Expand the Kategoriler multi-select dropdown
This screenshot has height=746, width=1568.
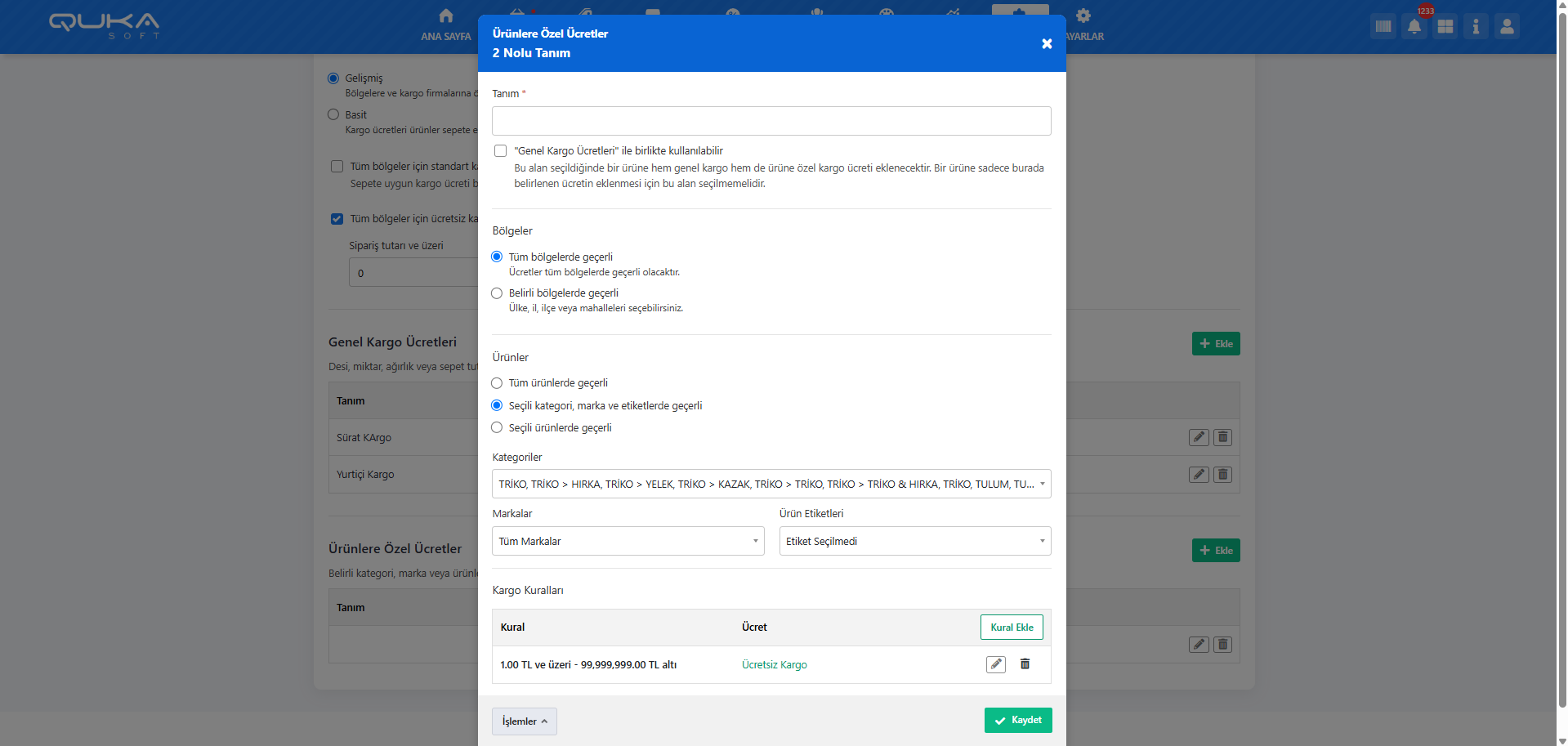point(771,485)
